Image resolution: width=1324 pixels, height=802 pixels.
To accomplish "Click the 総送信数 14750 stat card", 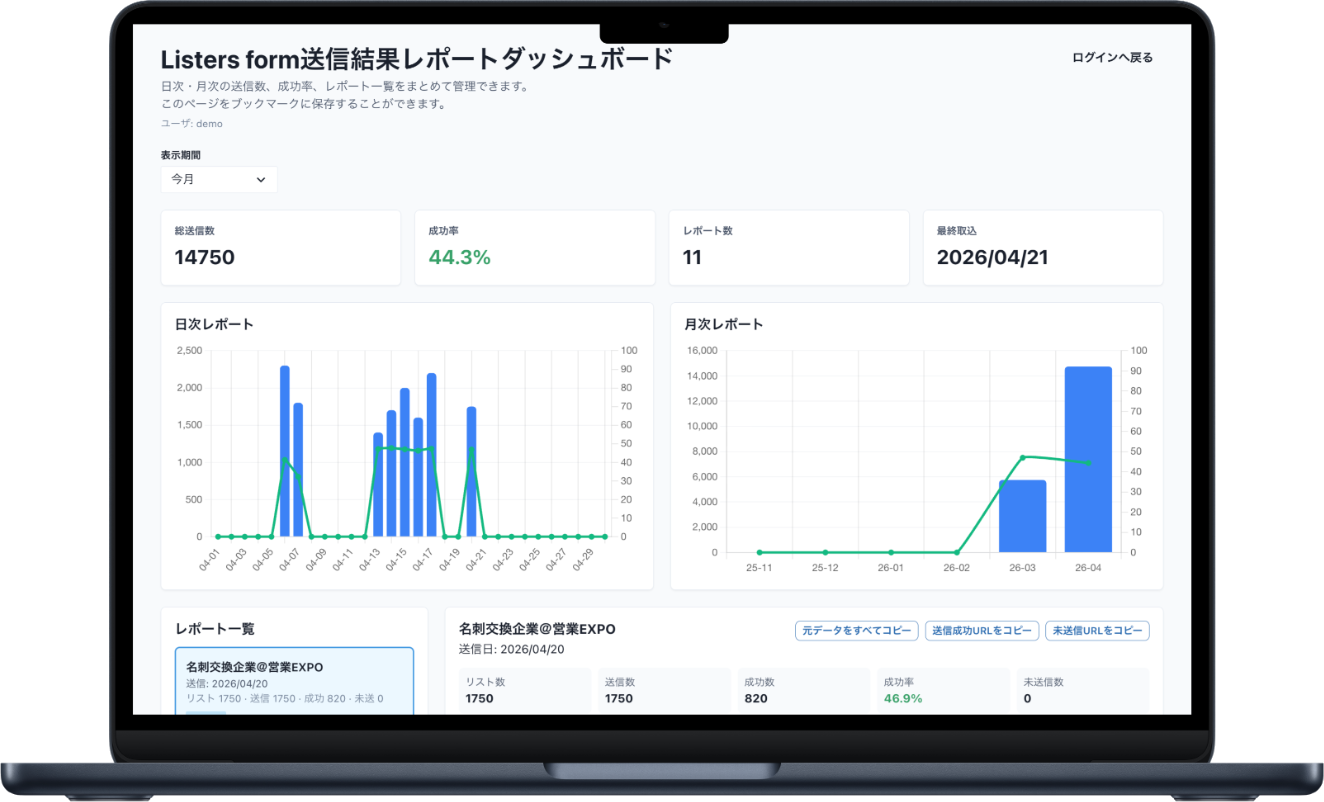I will (x=281, y=248).
